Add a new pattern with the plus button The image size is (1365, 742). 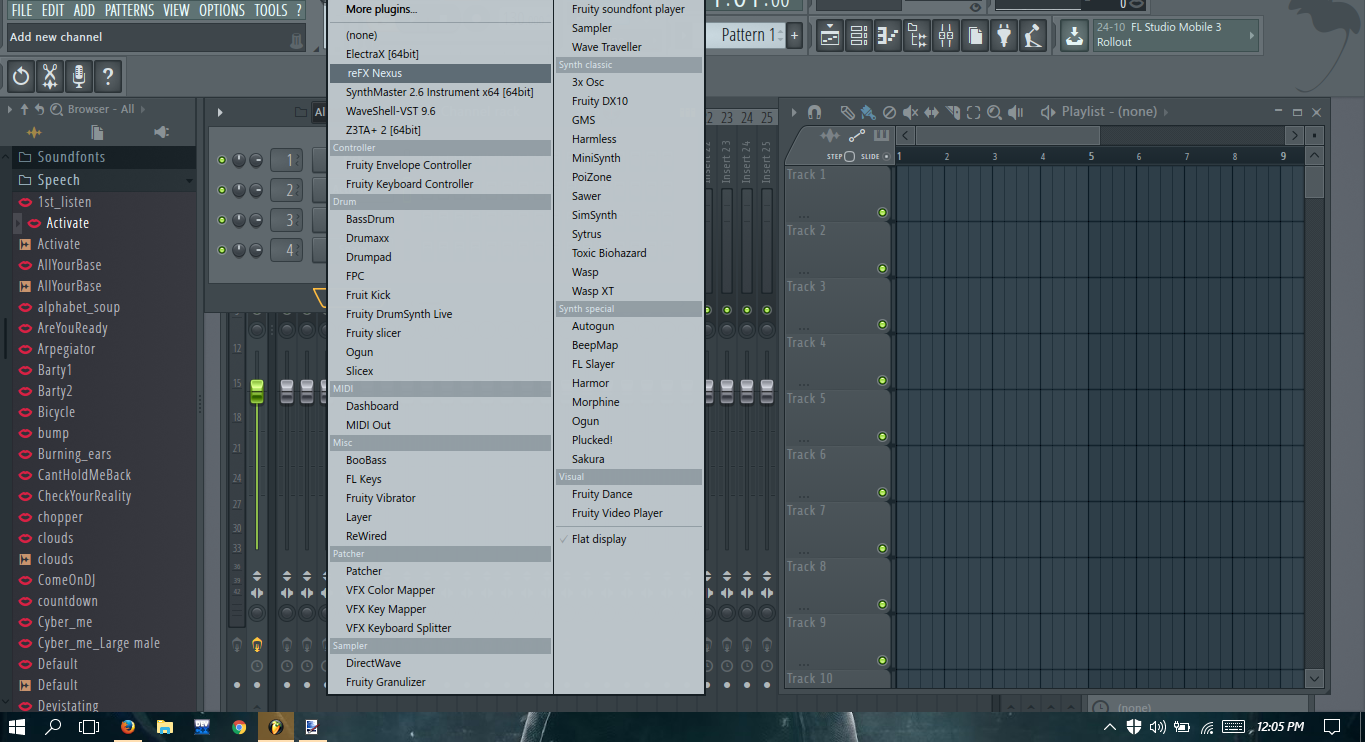tap(794, 36)
